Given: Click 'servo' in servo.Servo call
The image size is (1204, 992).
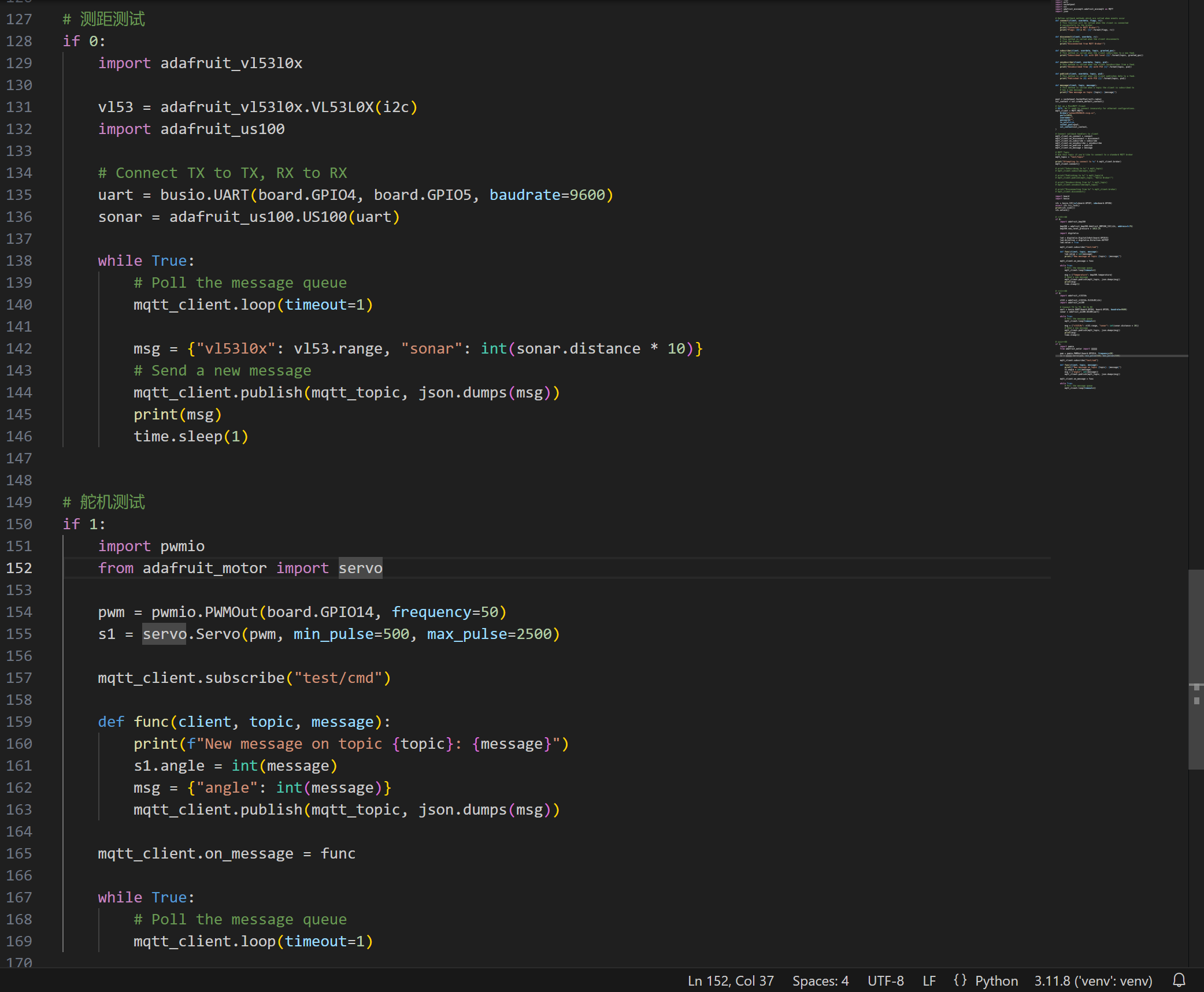Looking at the screenshot, I should tap(165, 634).
